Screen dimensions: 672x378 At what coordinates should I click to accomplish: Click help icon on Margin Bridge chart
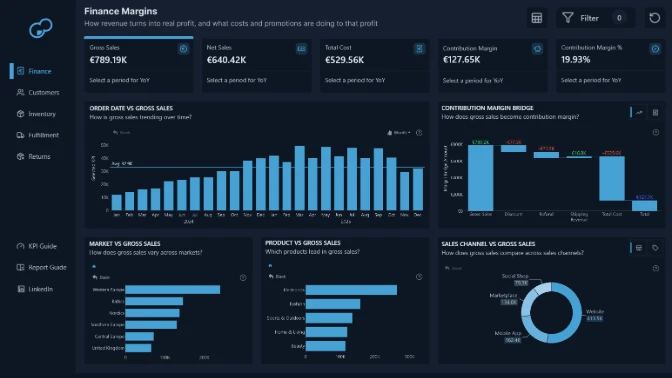point(656,132)
